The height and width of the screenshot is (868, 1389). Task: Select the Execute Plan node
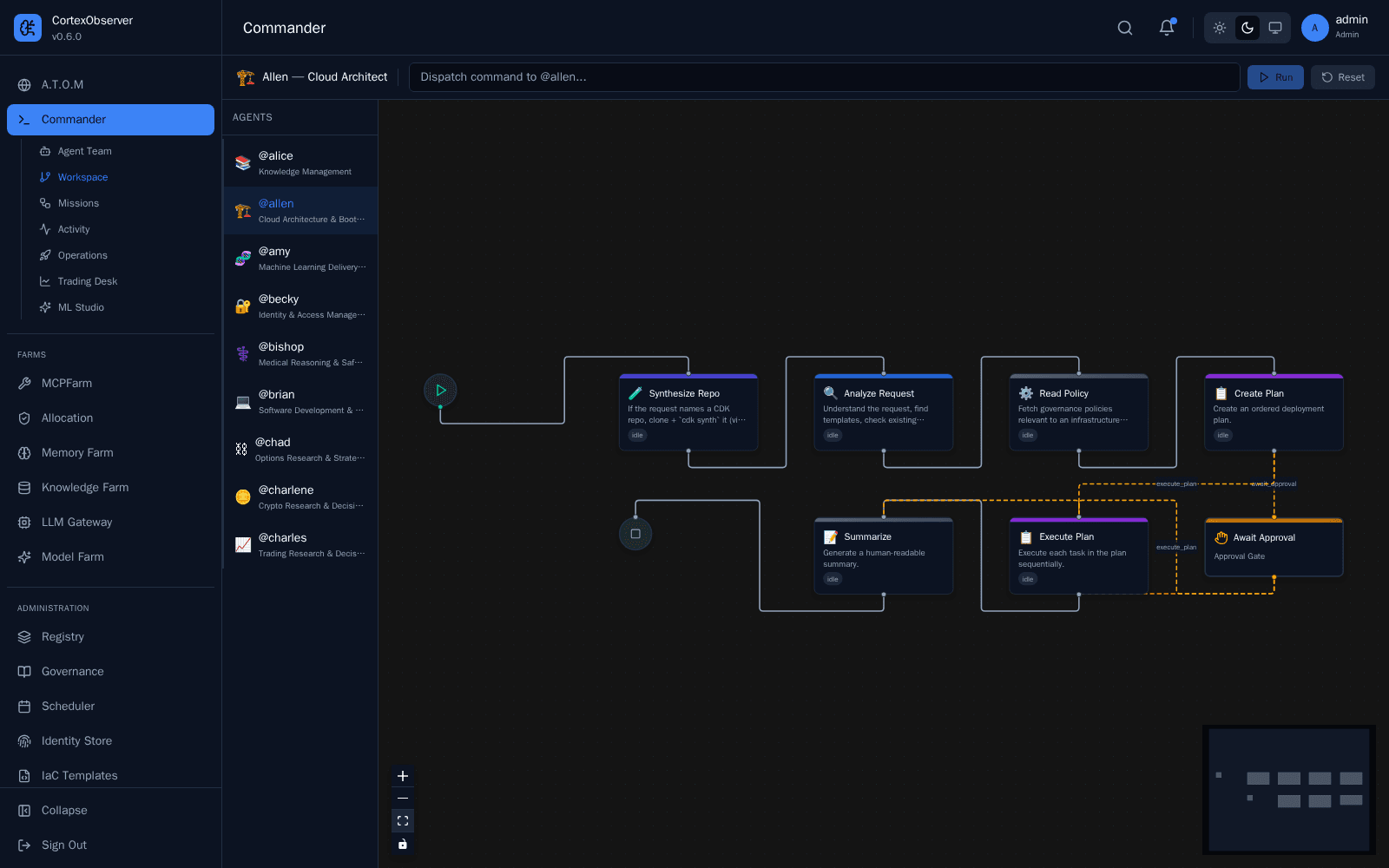click(1079, 556)
